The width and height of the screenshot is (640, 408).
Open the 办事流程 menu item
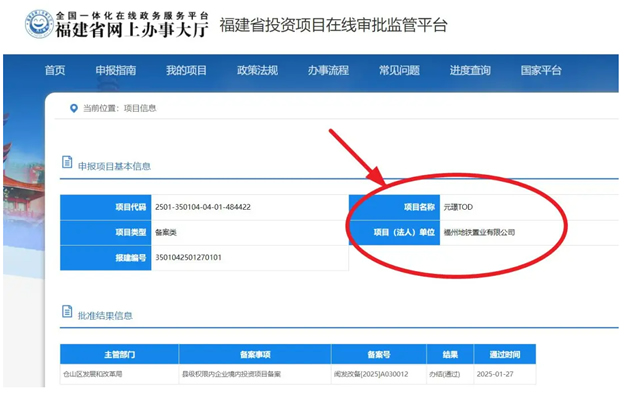[328, 71]
